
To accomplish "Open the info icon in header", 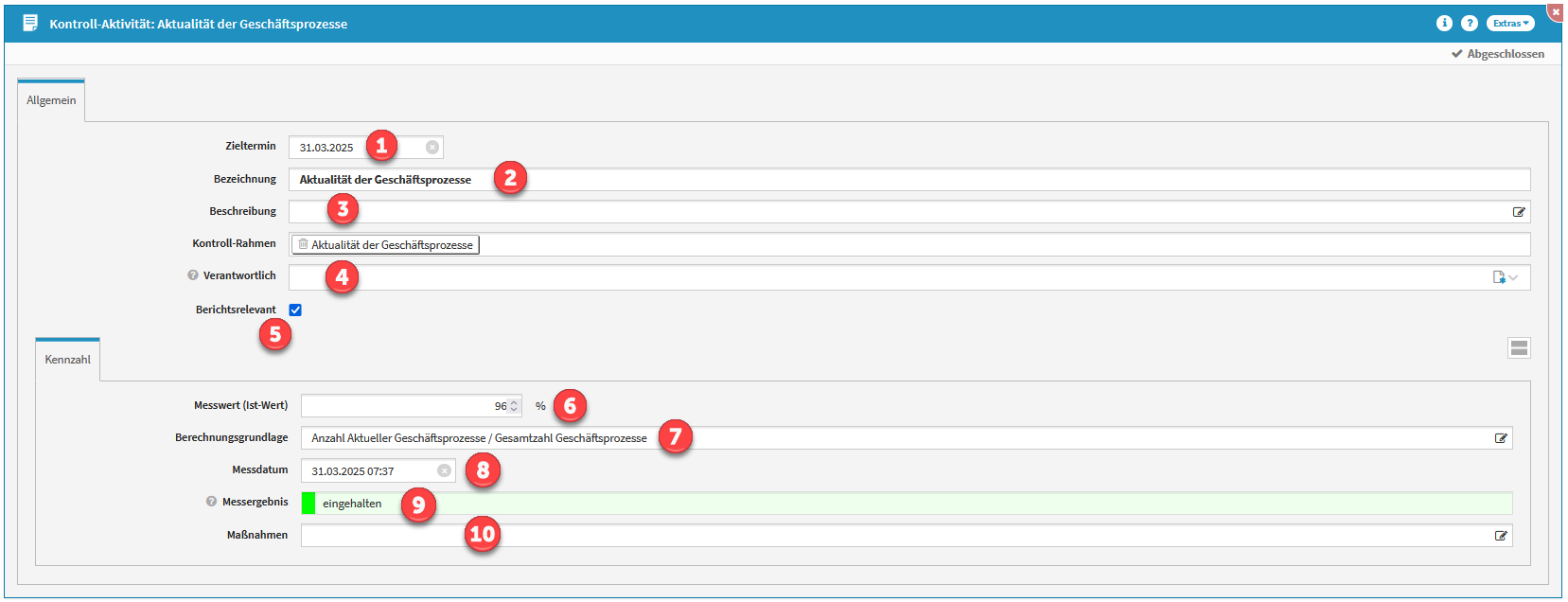I will (x=1444, y=23).
